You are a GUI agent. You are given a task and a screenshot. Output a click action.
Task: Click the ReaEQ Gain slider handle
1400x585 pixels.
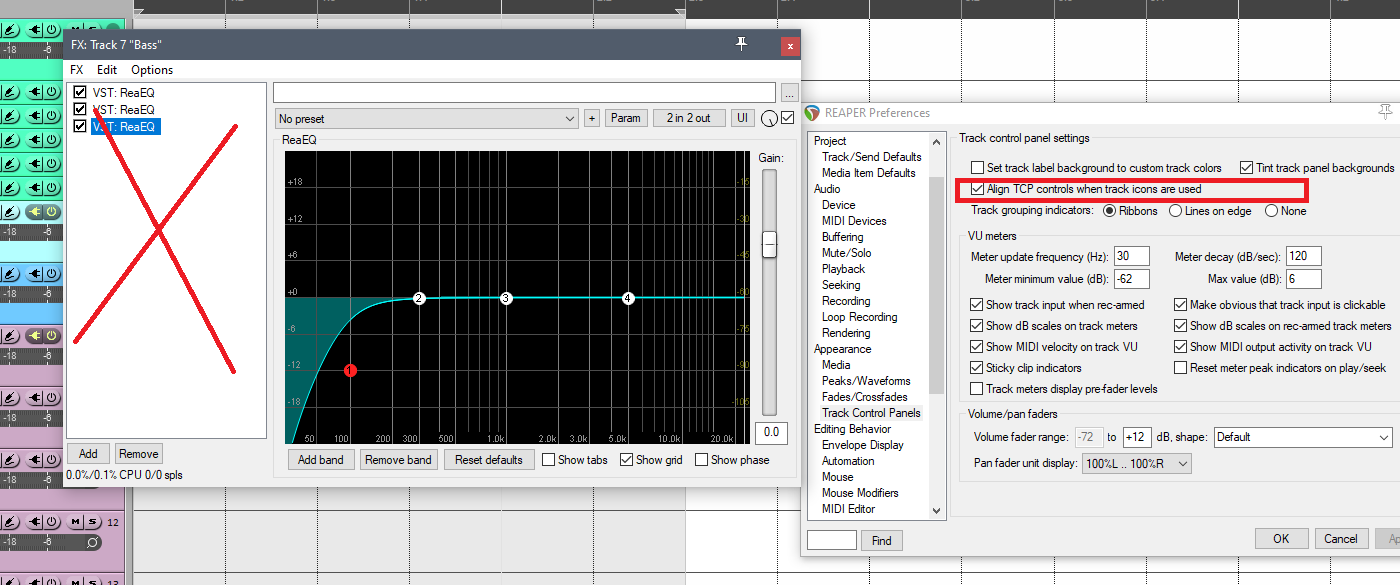point(769,245)
